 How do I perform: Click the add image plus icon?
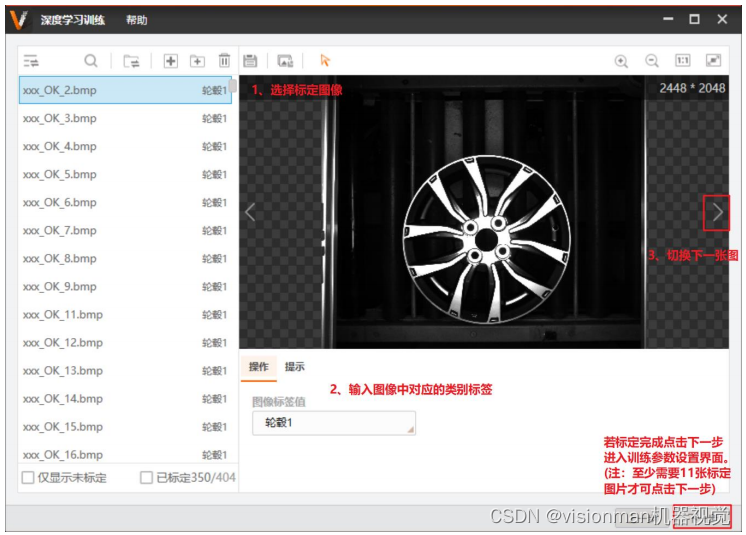170,61
